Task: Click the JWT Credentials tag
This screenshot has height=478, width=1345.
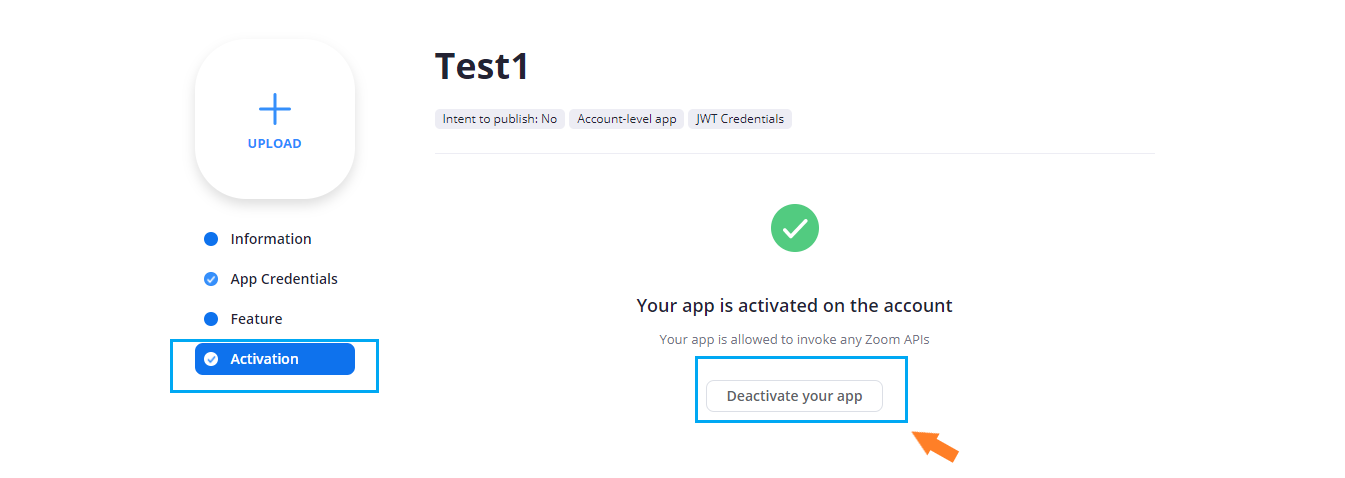Action: tap(740, 119)
